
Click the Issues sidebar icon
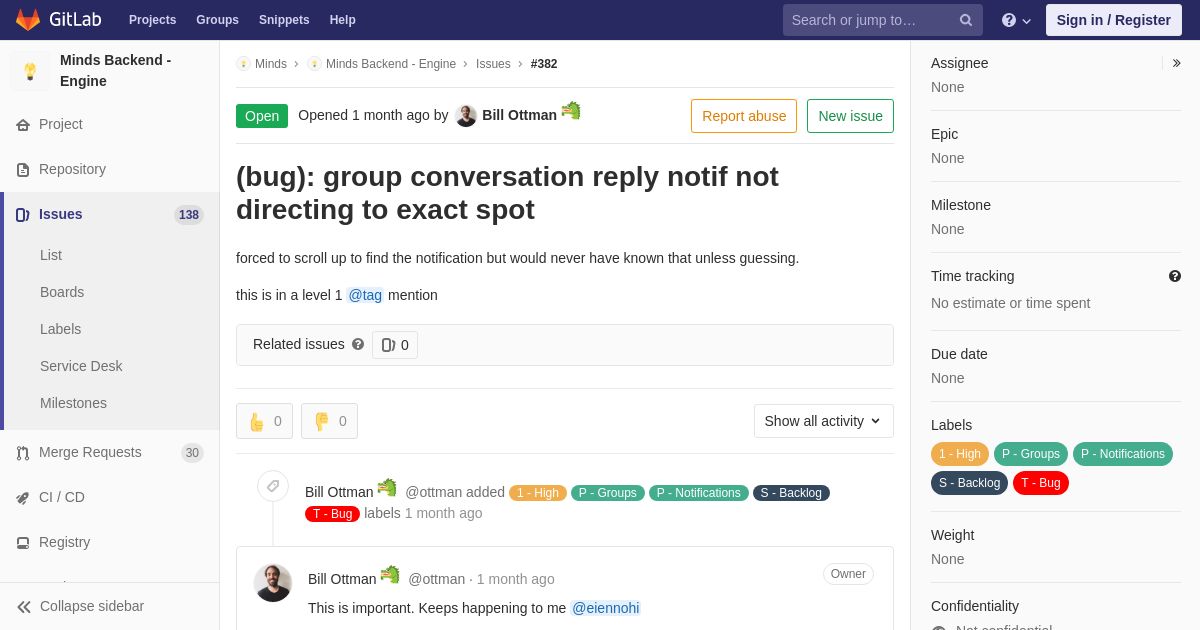click(x=23, y=215)
